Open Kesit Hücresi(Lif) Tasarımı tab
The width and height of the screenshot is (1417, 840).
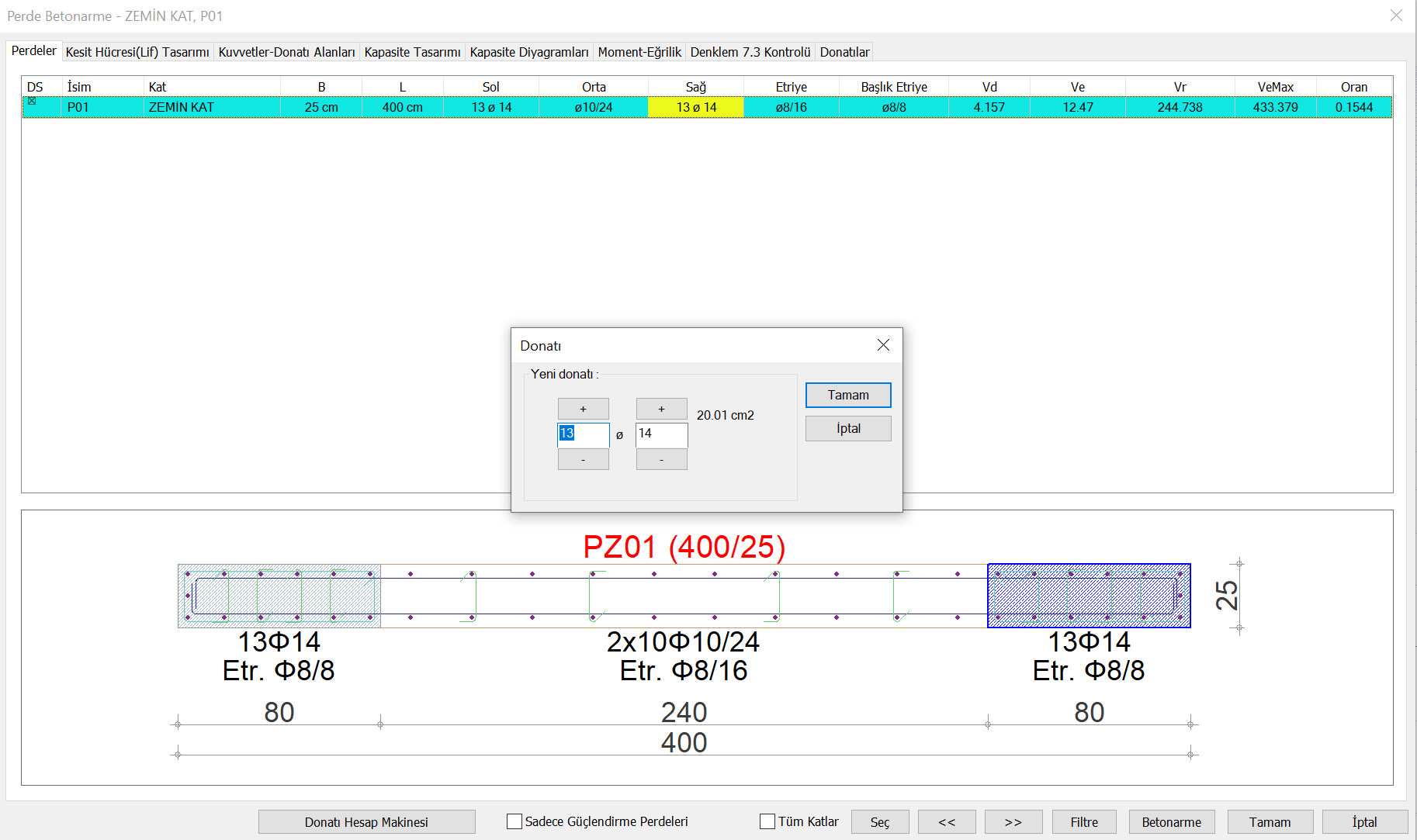[x=137, y=52]
